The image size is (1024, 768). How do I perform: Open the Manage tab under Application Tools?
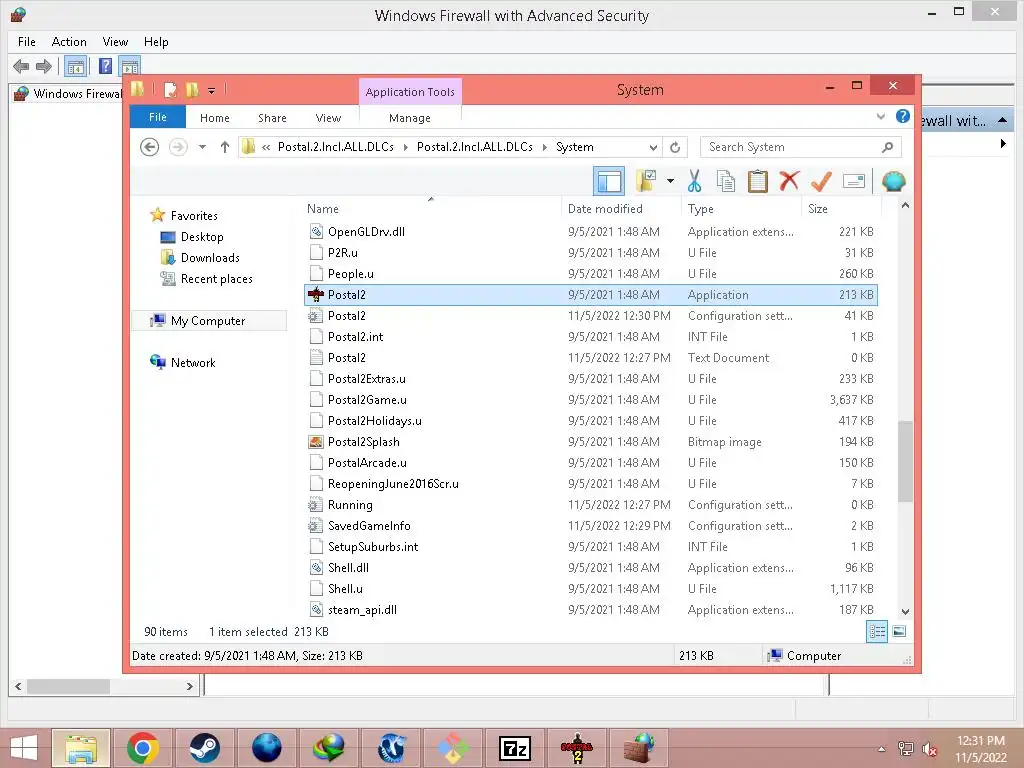(409, 118)
